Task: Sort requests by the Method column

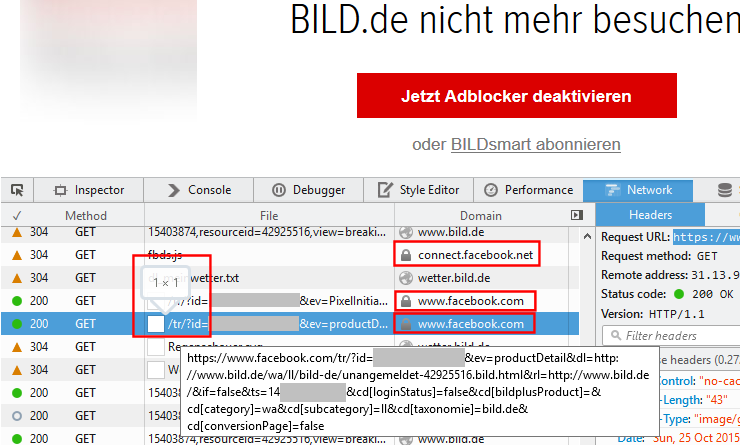Action: click(x=86, y=216)
